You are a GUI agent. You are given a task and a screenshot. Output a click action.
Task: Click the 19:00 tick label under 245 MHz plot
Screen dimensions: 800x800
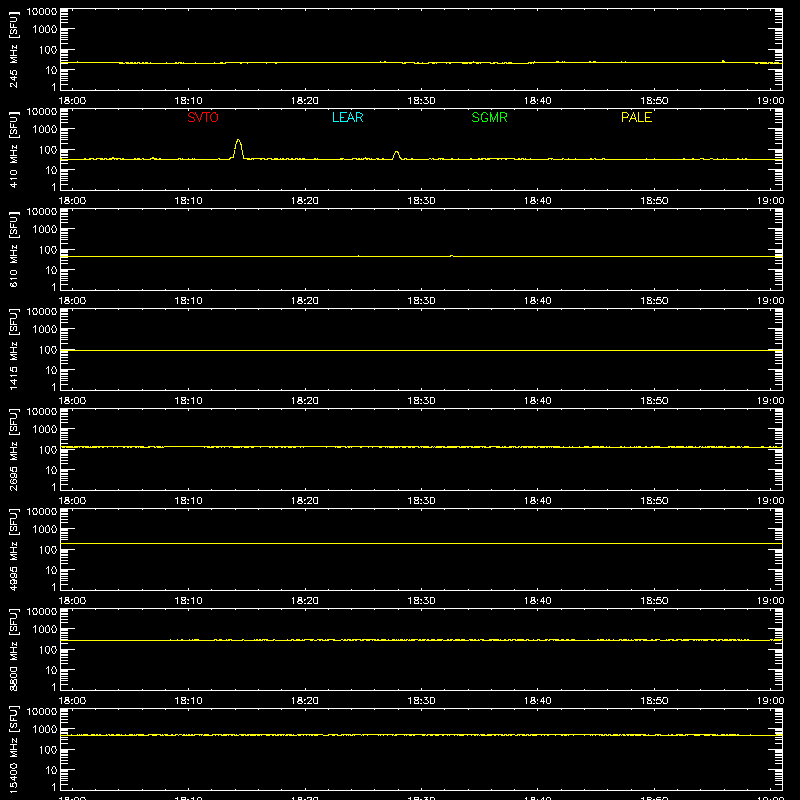point(770,101)
